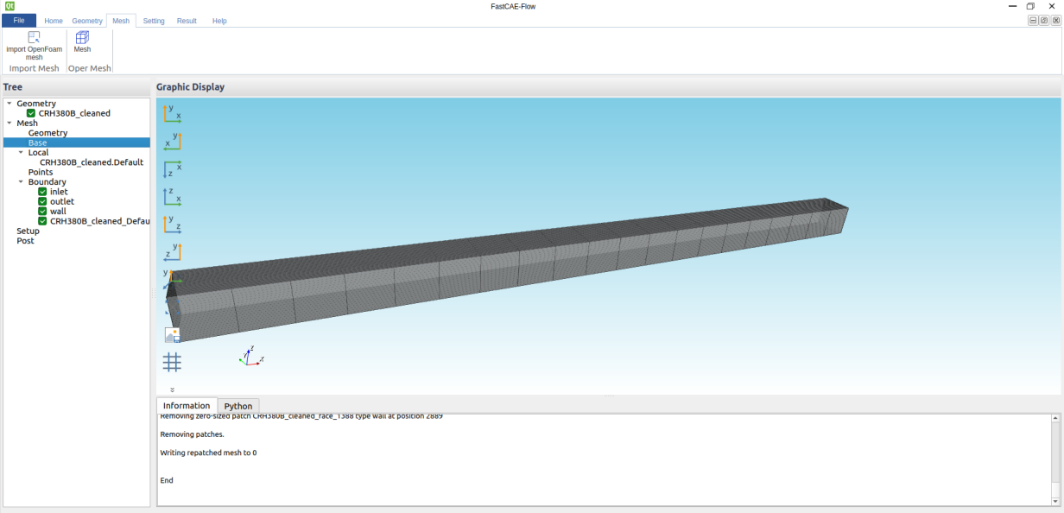Click the 'Removing patches.' log line
The image size is (1064, 513).
(192, 434)
